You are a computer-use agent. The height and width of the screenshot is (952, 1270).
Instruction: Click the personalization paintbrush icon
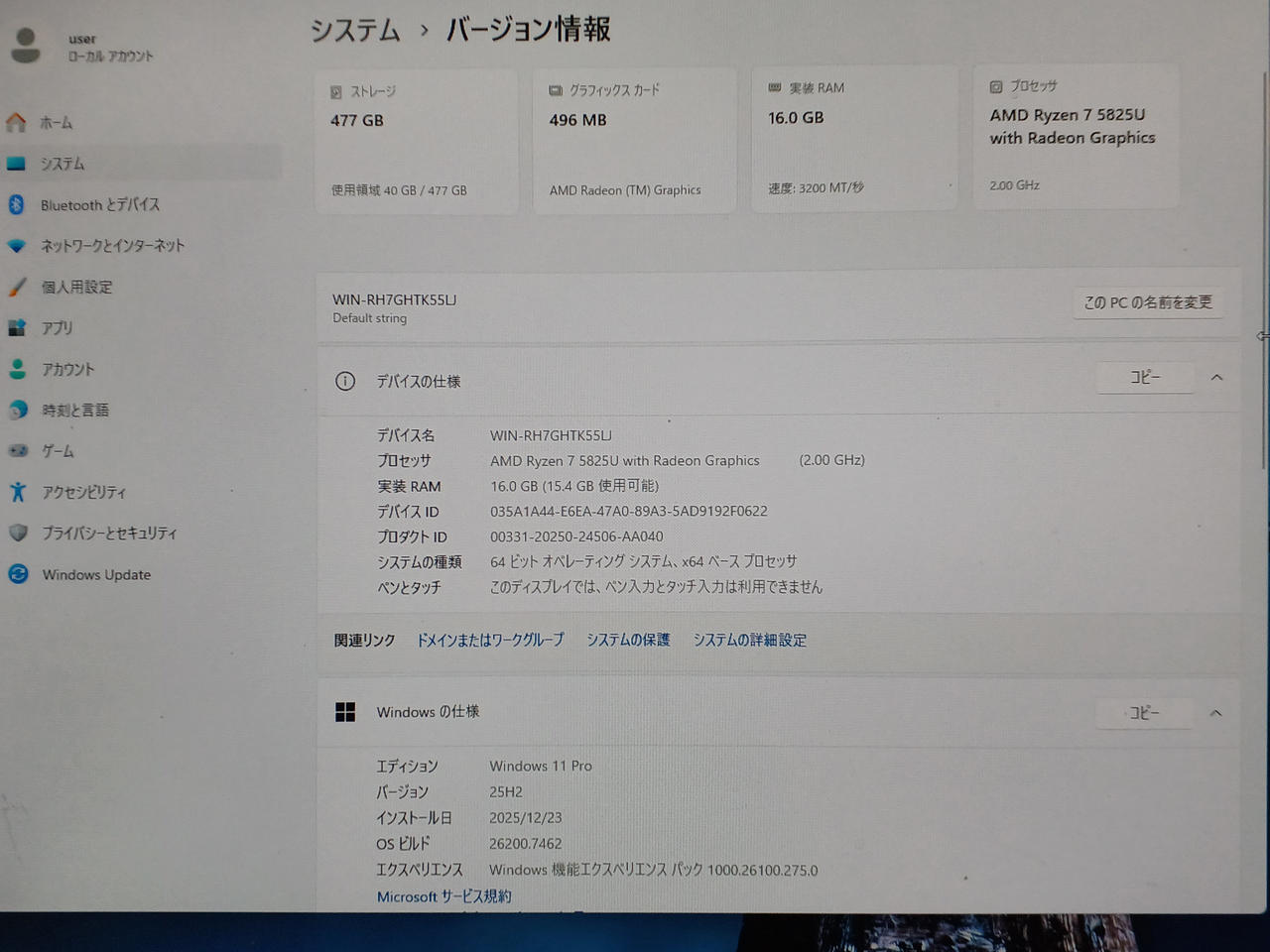17,287
